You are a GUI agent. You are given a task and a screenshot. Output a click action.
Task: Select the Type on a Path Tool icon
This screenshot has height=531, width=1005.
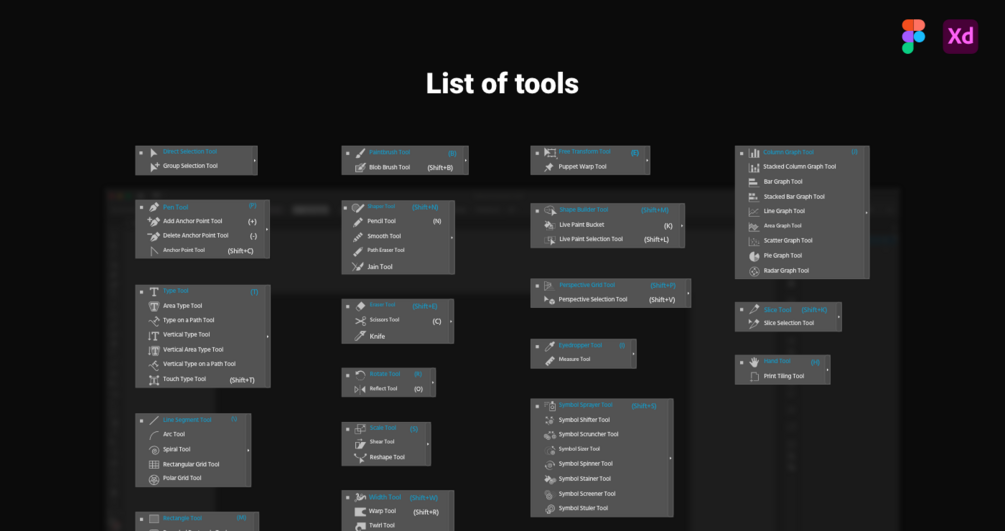point(154,321)
